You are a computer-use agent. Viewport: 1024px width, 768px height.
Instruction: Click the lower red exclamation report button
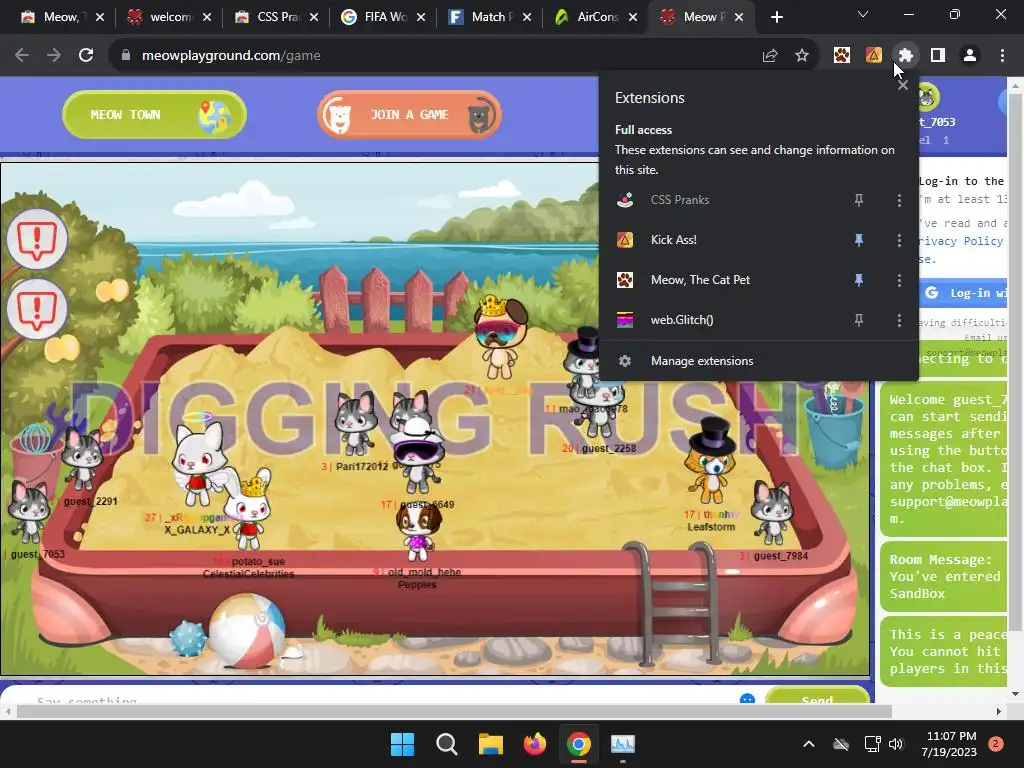point(37,309)
